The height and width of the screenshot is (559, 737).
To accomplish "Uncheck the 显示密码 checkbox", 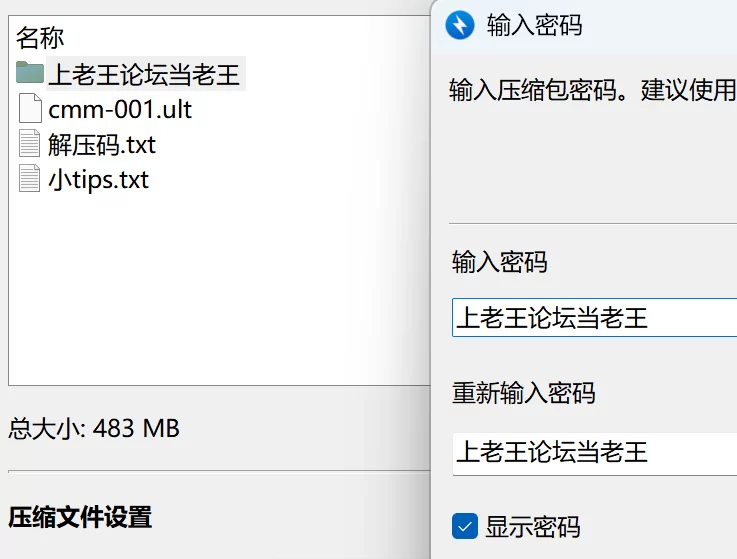I will (465, 526).
